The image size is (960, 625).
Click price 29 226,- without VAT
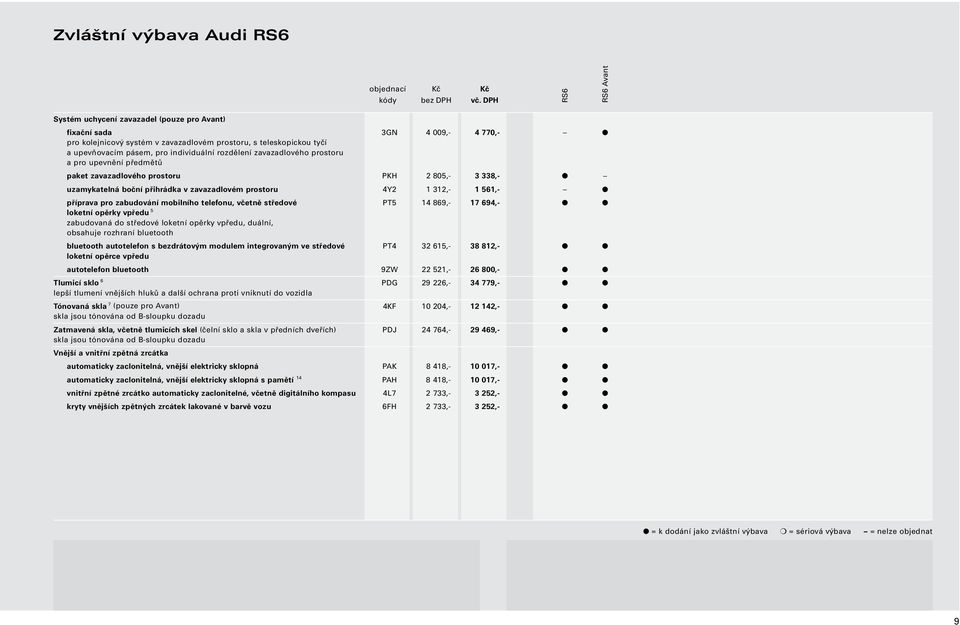pos(437,283)
